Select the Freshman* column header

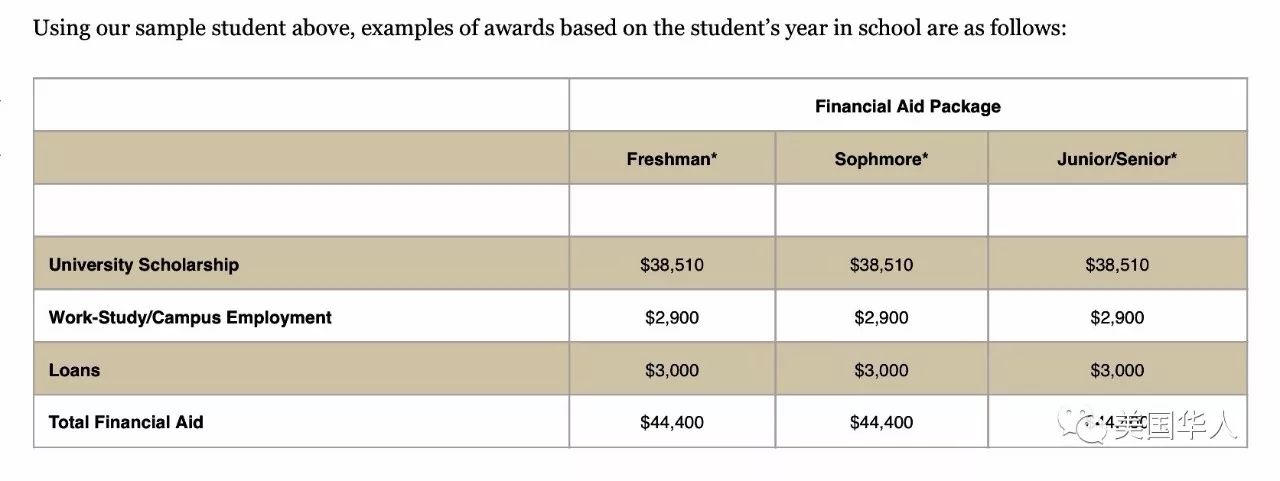tap(672, 158)
